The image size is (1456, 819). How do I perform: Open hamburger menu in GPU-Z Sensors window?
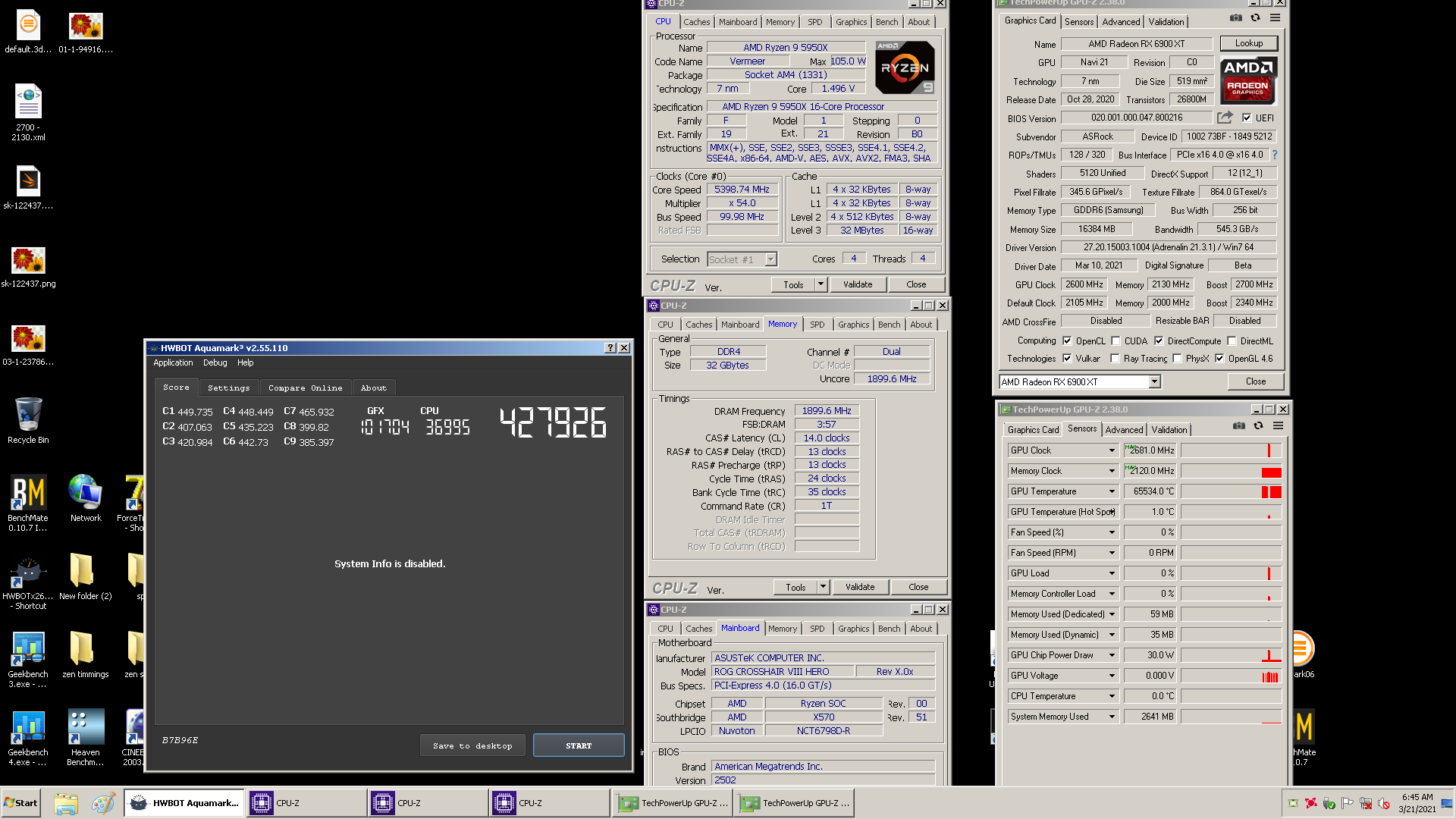1278,426
